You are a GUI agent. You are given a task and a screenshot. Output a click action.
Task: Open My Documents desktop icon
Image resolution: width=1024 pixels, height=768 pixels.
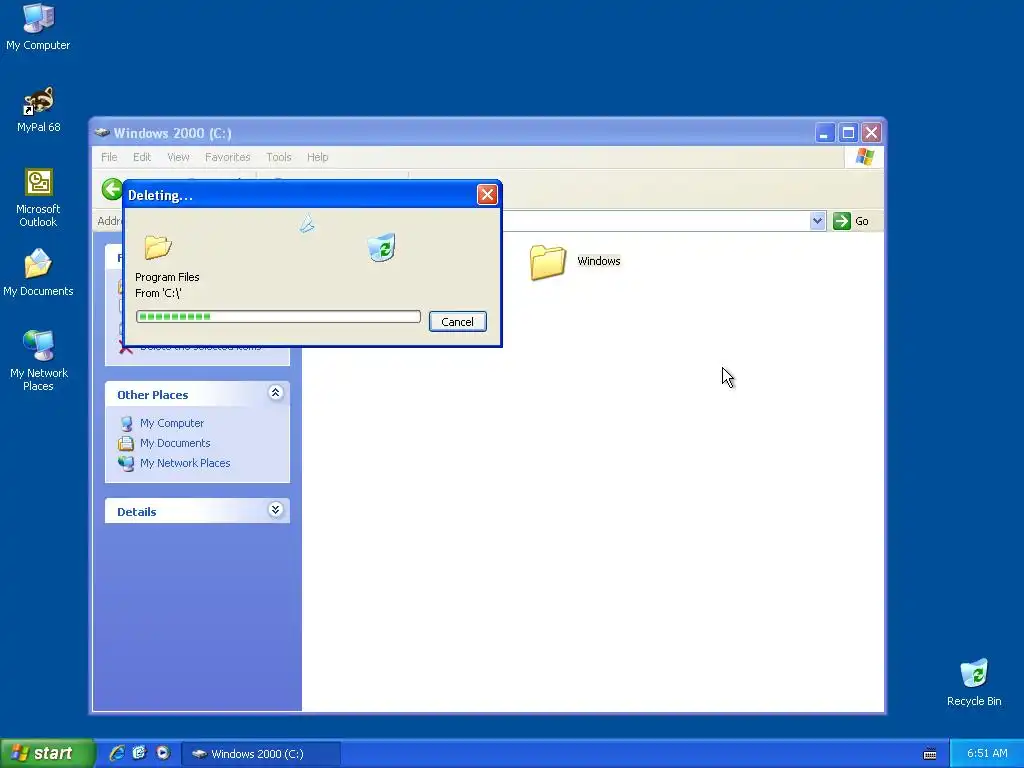38,272
